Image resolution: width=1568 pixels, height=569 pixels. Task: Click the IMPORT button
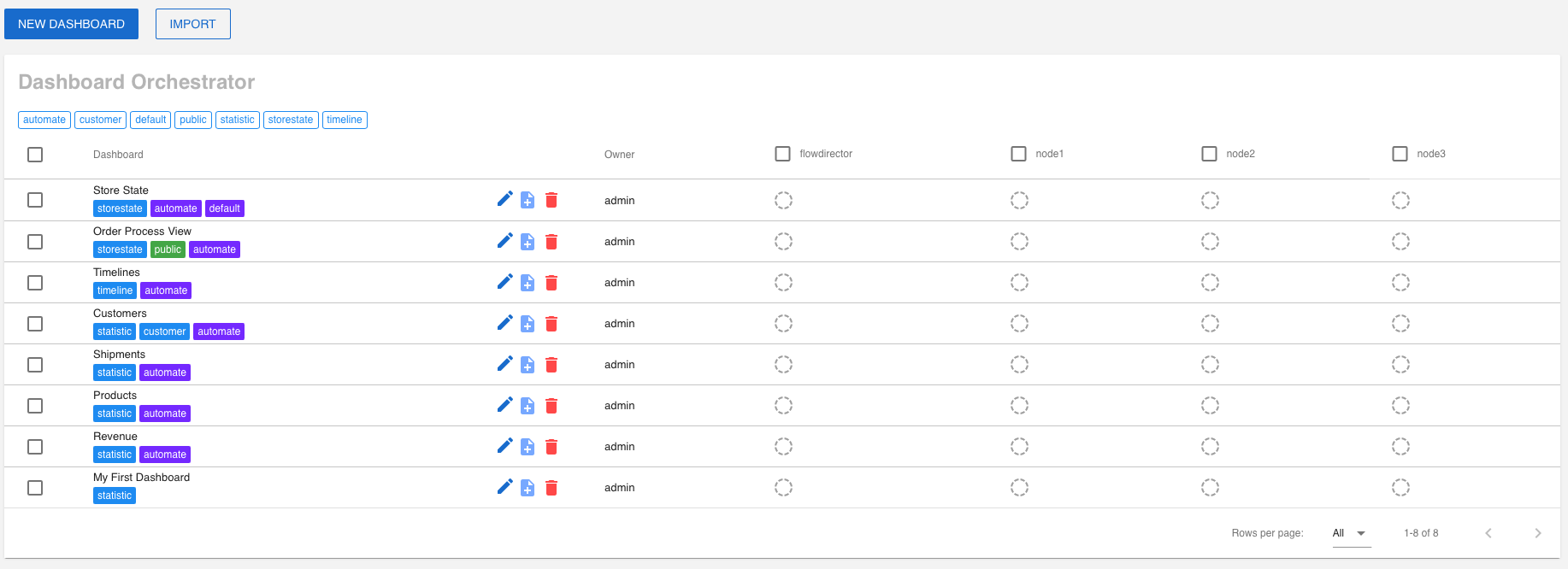coord(192,24)
